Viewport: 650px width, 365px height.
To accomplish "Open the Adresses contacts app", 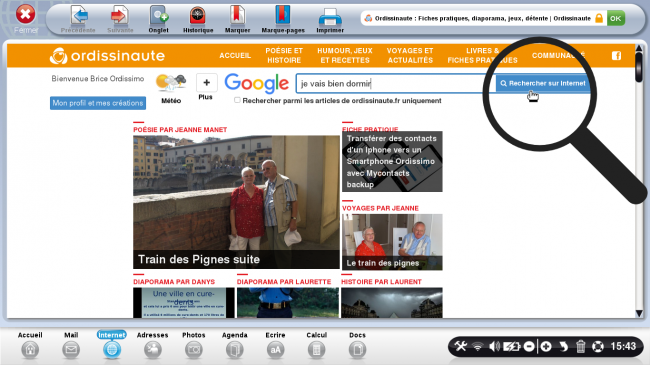I will [x=153, y=350].
